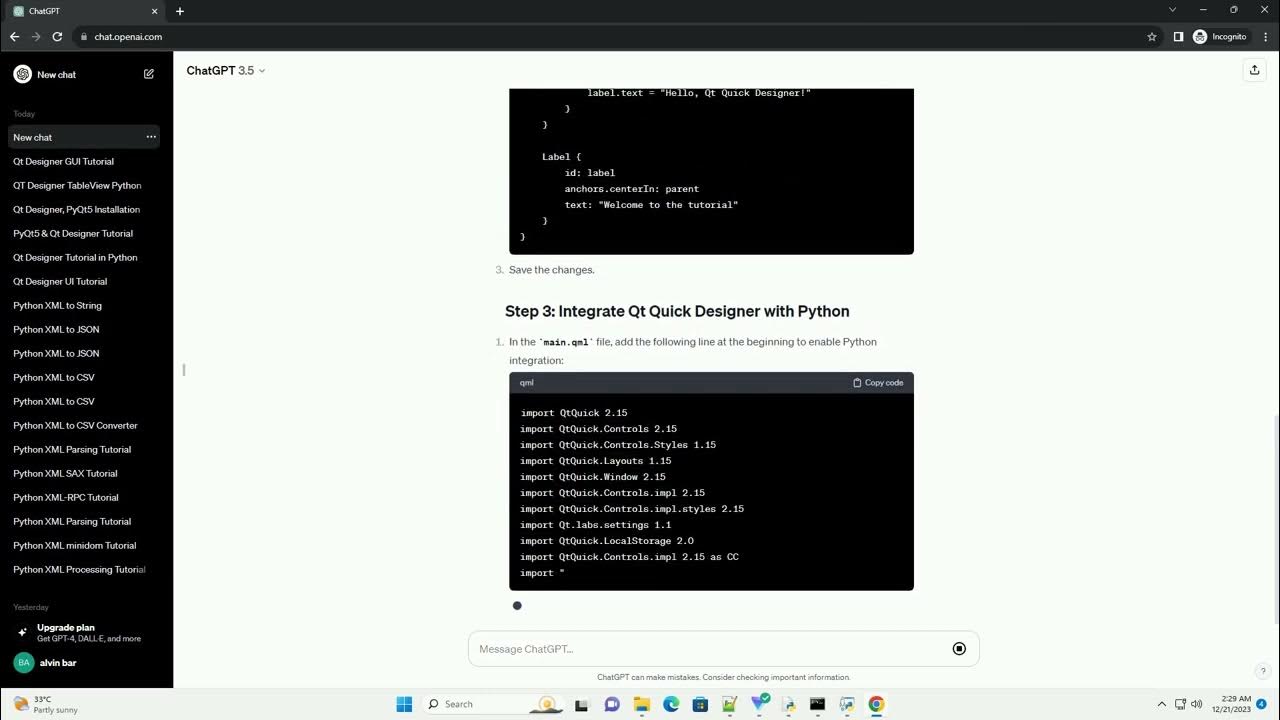1280x720 pixels.
Task: Bookmark this page with star icon
Action: click(1152, 37)
